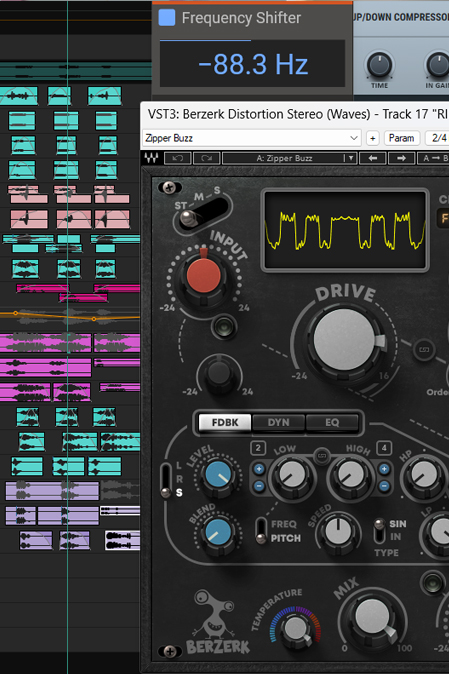Adjust the IN GAIN knob on the compressor
The height and width of the screenshot is (674, 449).
(x=437, y=65)
